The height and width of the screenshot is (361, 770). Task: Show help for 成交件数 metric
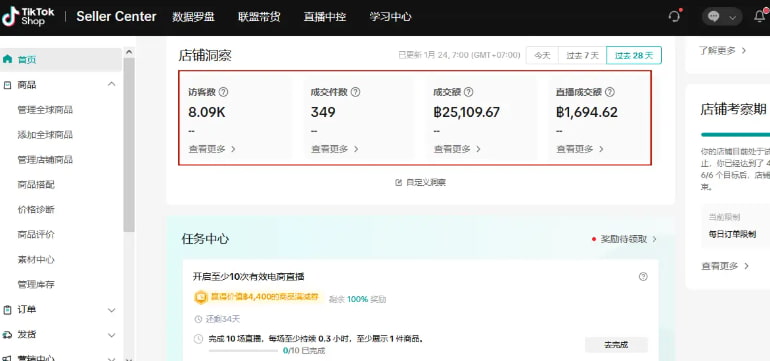coord(356,92)
